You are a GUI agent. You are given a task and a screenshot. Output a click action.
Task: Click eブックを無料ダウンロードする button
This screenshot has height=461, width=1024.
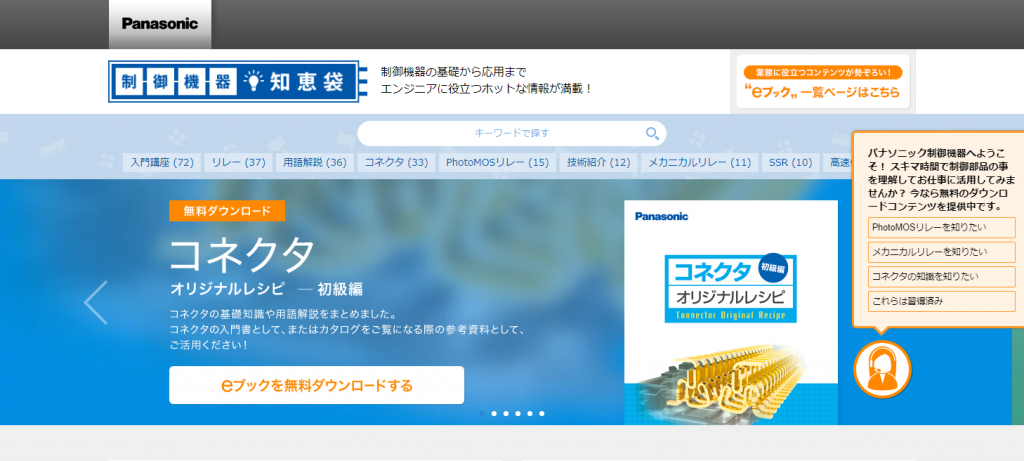(x=317, y=385)
